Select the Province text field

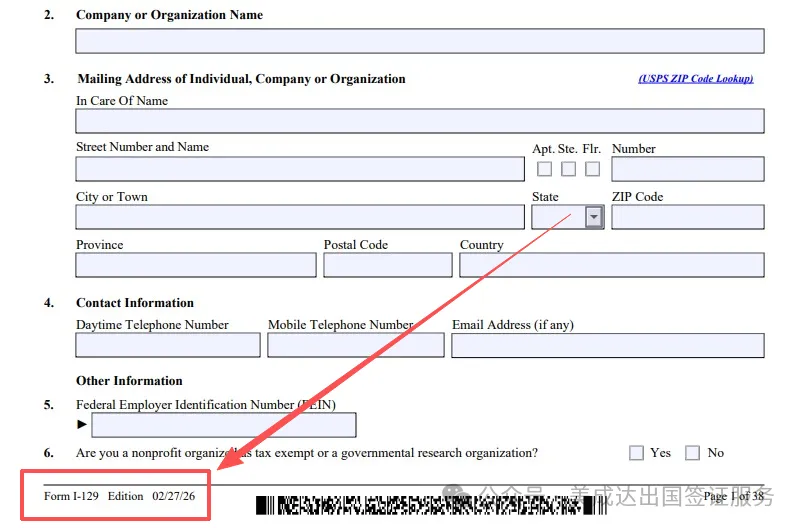(x=195, y=265)
